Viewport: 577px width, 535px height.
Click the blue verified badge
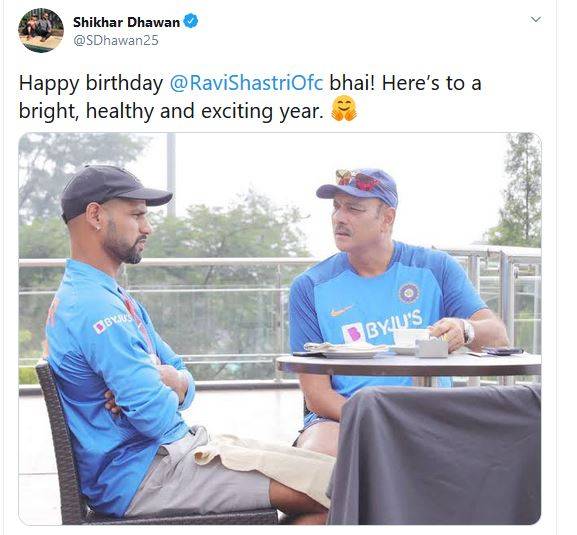click(191, 21)
